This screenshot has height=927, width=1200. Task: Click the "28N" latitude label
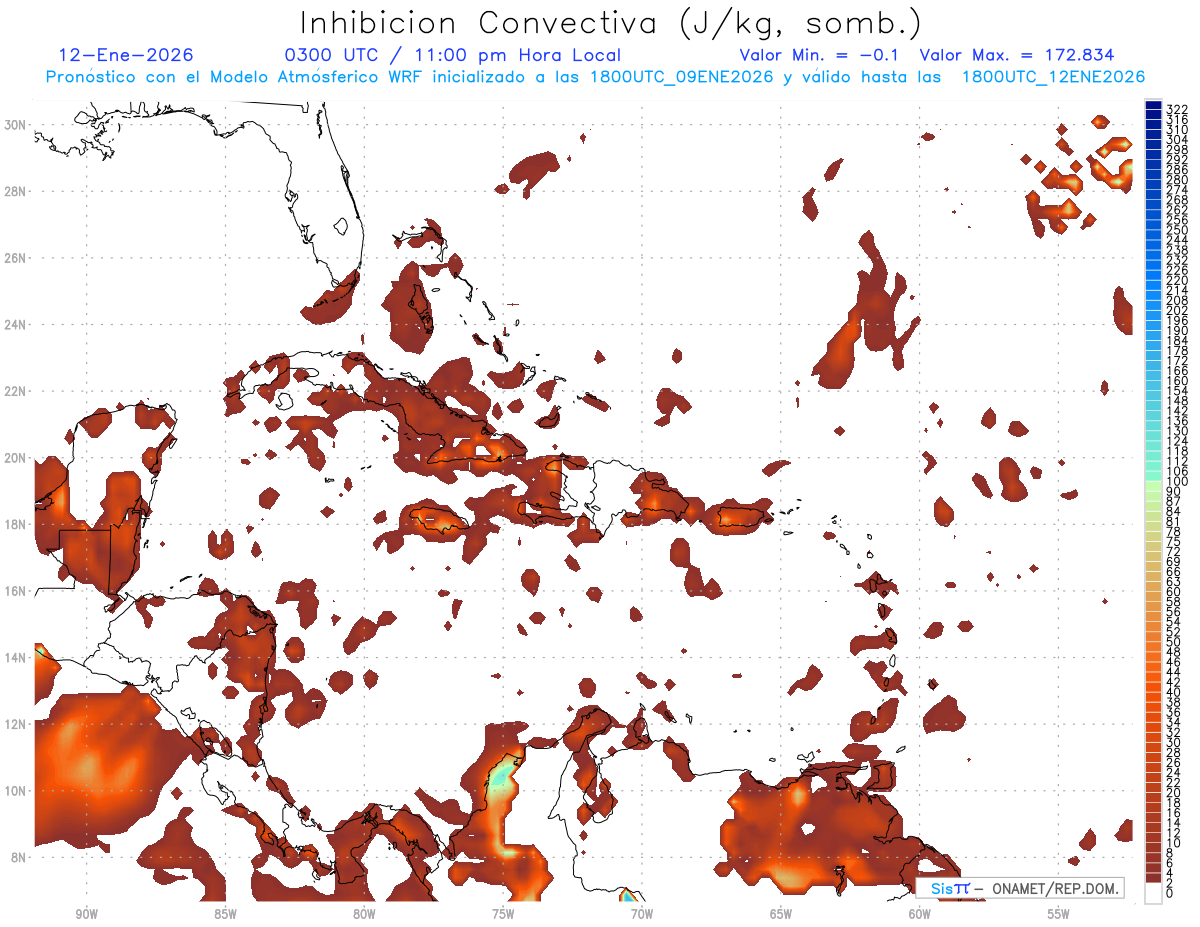17,191
